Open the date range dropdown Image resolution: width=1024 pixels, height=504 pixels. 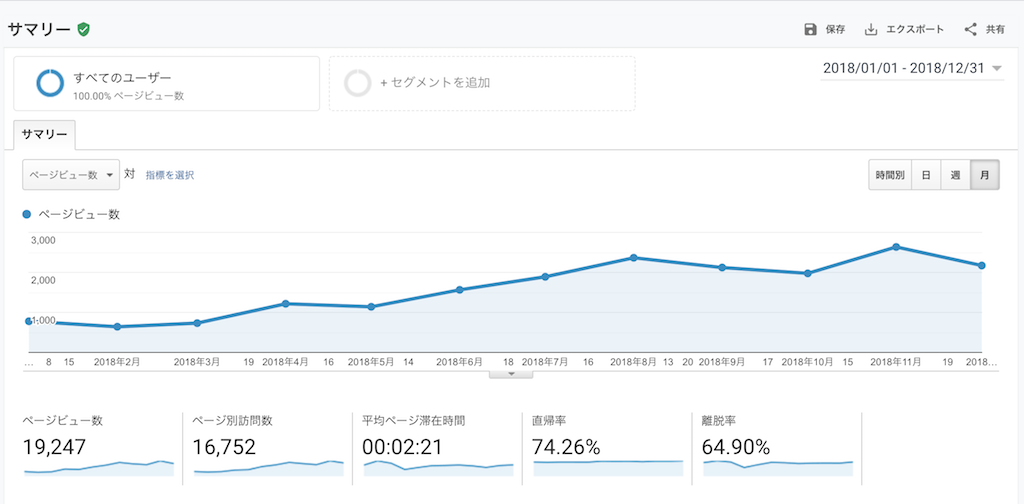(912, 69)
